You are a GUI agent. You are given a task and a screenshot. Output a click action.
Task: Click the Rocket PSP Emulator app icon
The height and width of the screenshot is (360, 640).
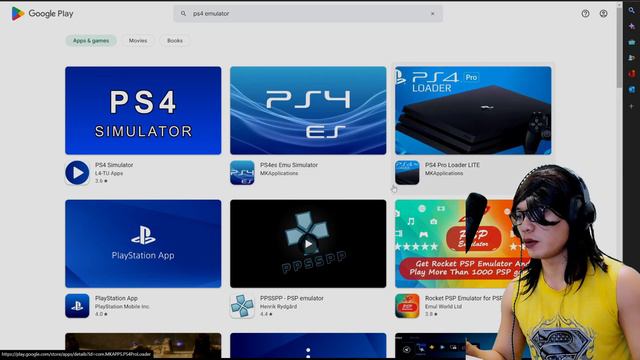coord(407,306)
